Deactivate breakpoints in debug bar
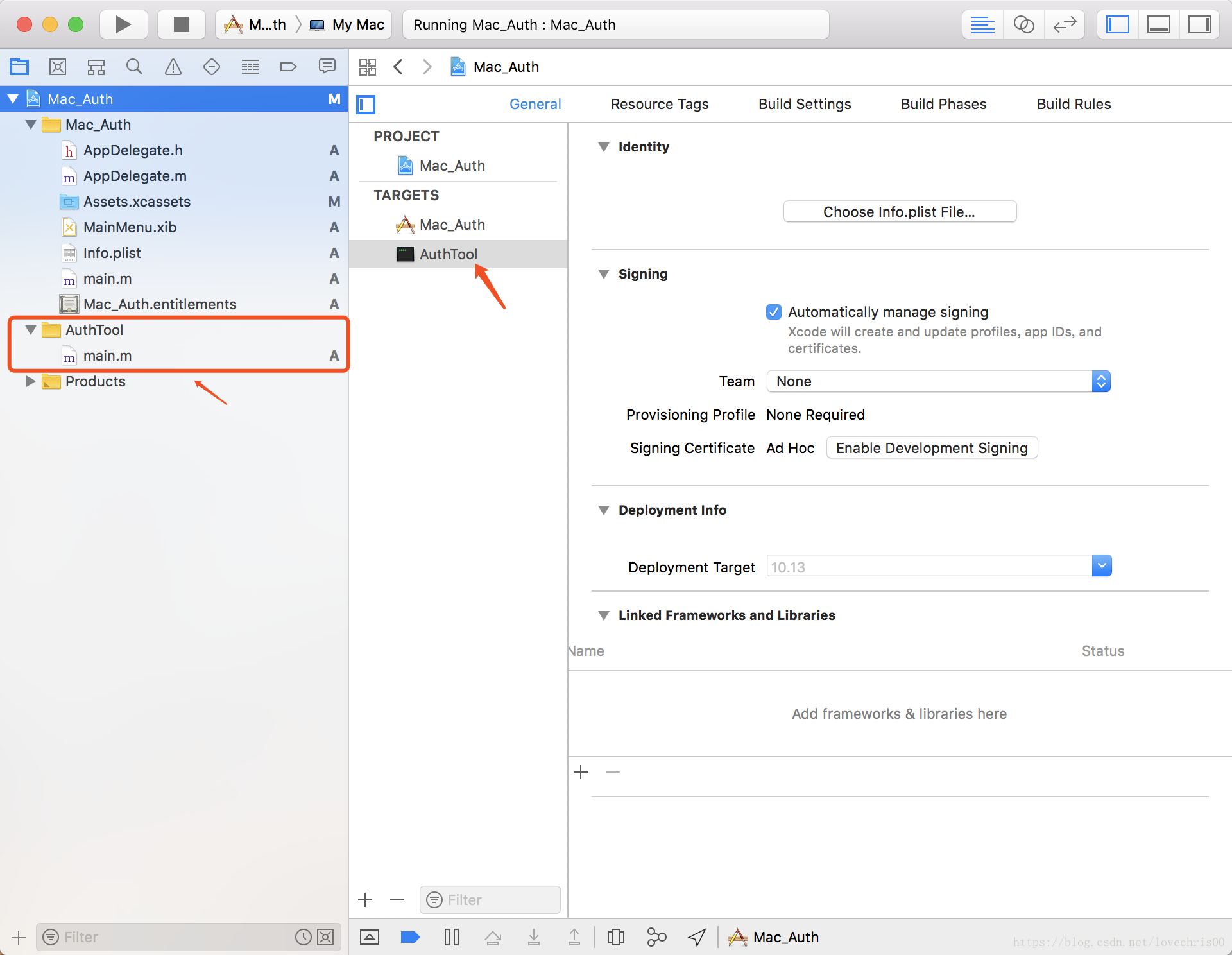This screenshot has width=1232, height=955. pyautogui.click(x=410, y=937)
